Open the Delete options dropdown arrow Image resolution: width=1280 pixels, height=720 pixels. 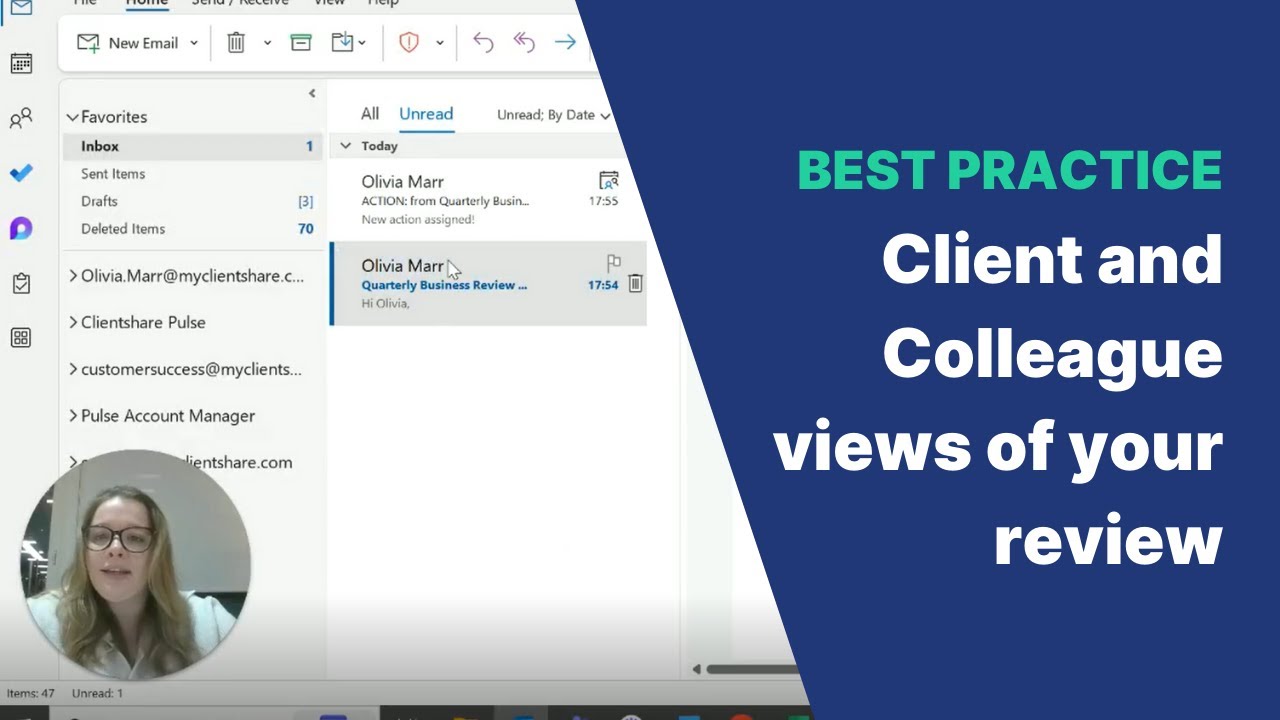click(x=267, y=43)
